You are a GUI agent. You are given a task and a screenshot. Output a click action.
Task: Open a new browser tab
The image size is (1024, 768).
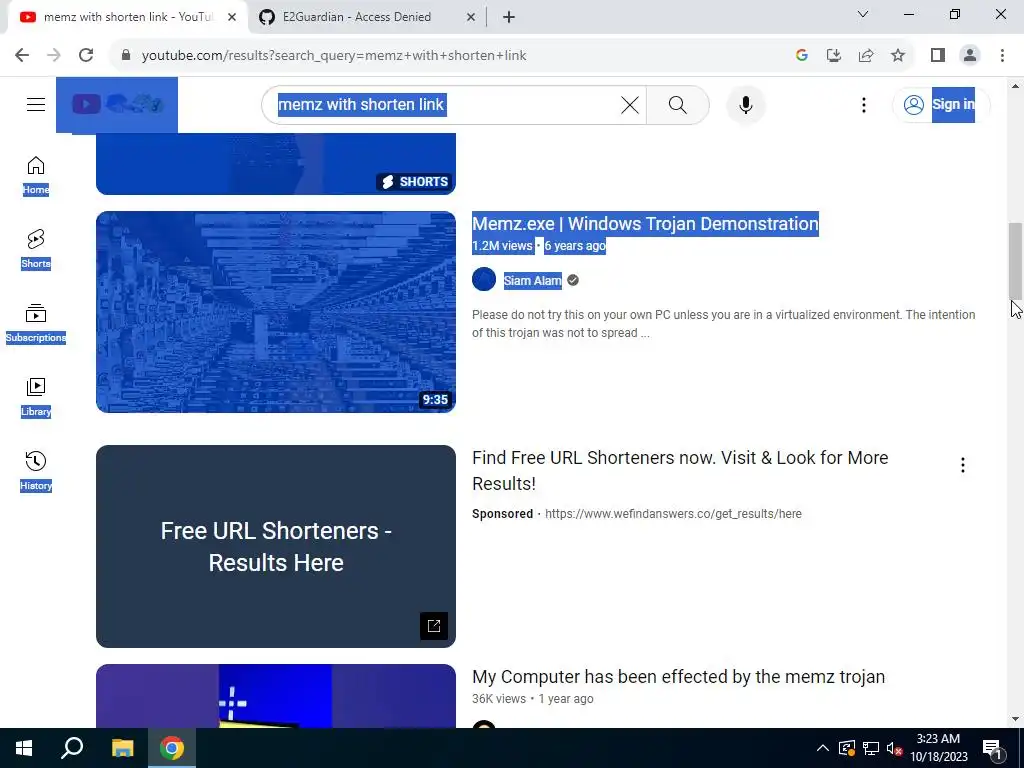click(x=509, y=18)
